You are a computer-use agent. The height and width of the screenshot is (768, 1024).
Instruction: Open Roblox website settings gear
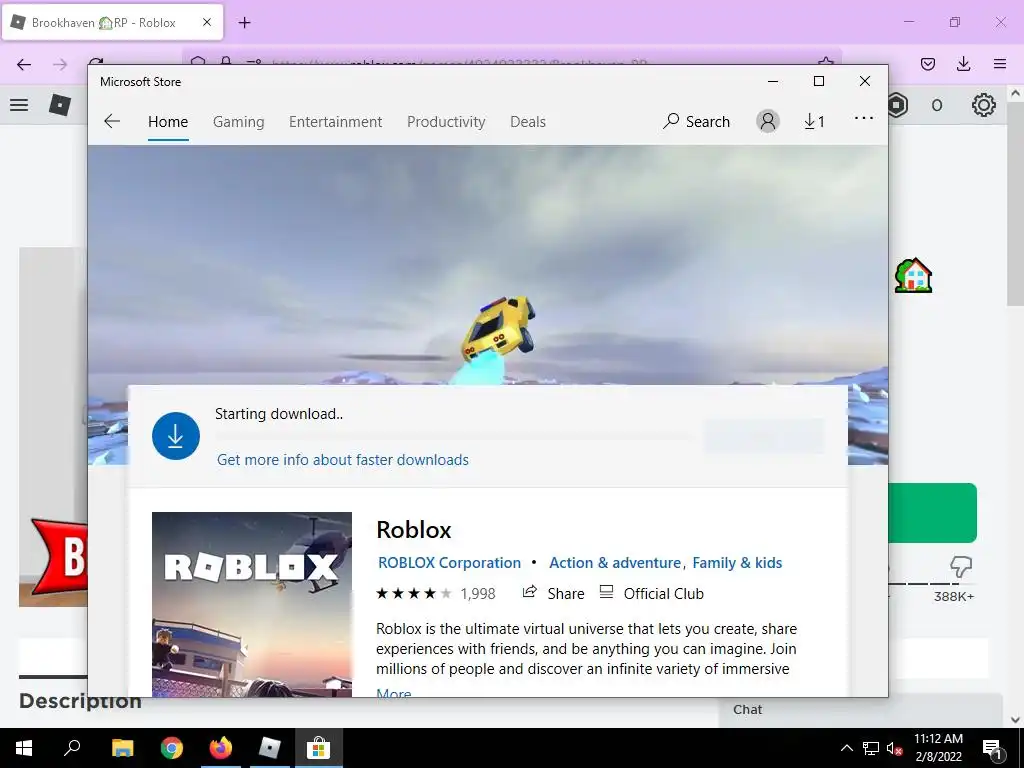[x=984, y=105]
